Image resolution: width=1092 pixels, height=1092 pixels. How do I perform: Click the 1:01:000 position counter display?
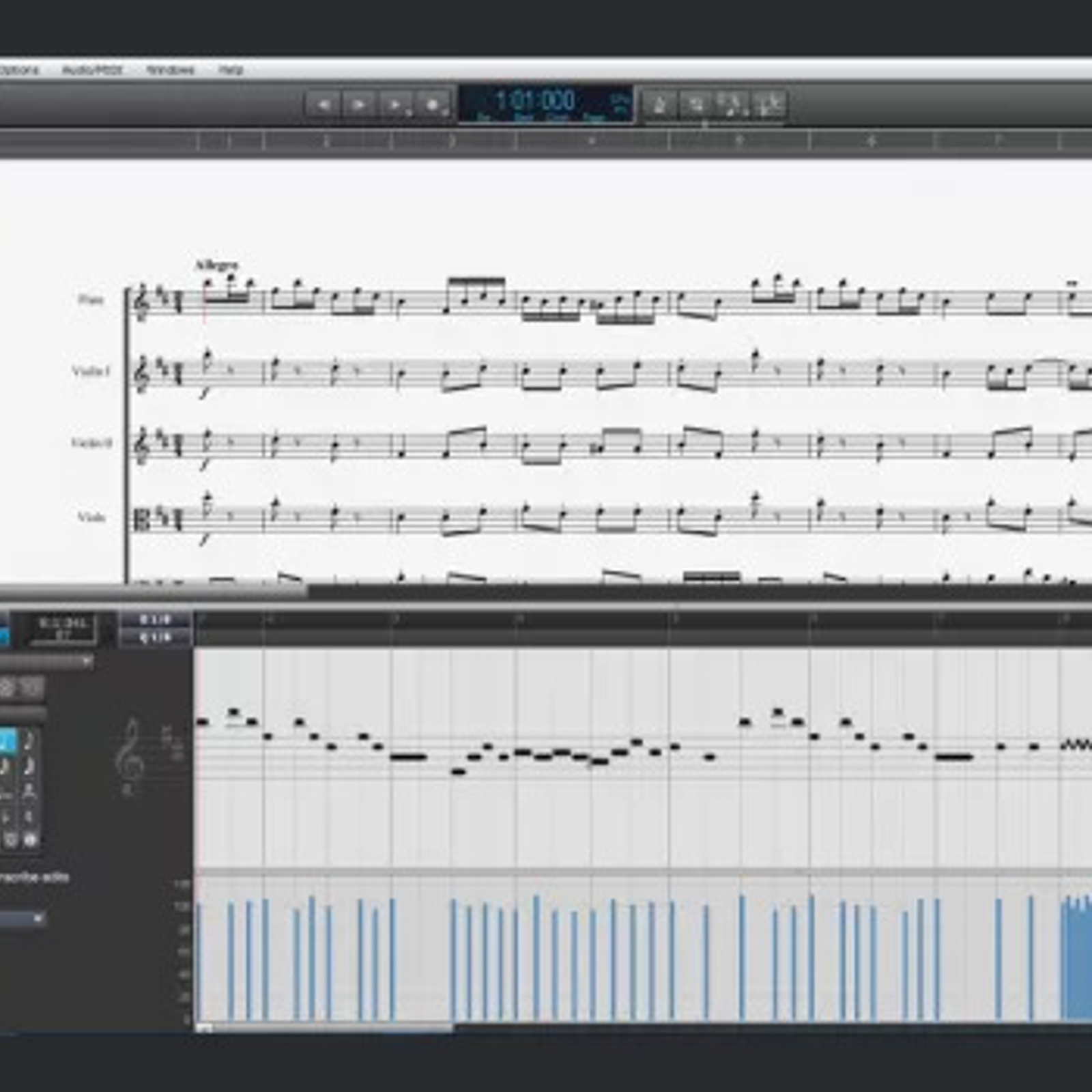point(545,104)
